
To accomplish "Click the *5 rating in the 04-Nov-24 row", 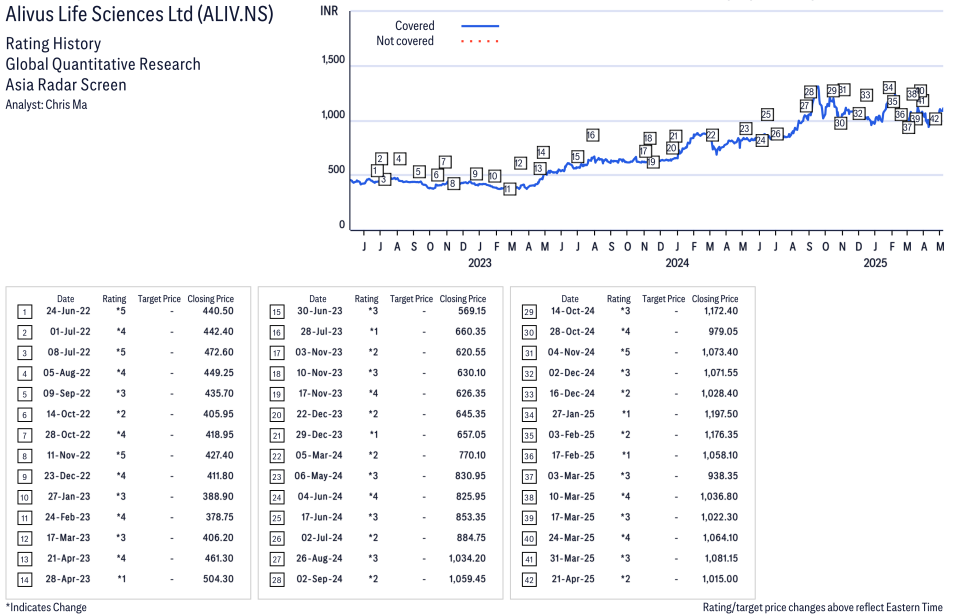I will point(625,352).
